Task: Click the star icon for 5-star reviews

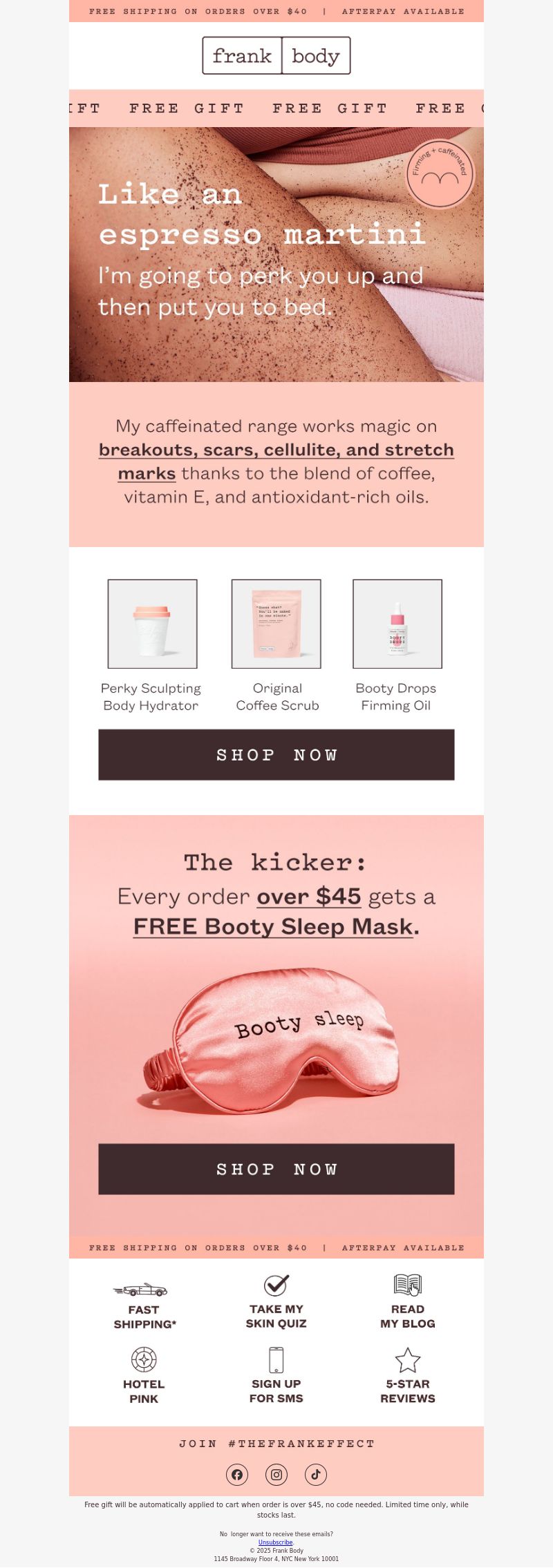Action: pos(408,1360)
